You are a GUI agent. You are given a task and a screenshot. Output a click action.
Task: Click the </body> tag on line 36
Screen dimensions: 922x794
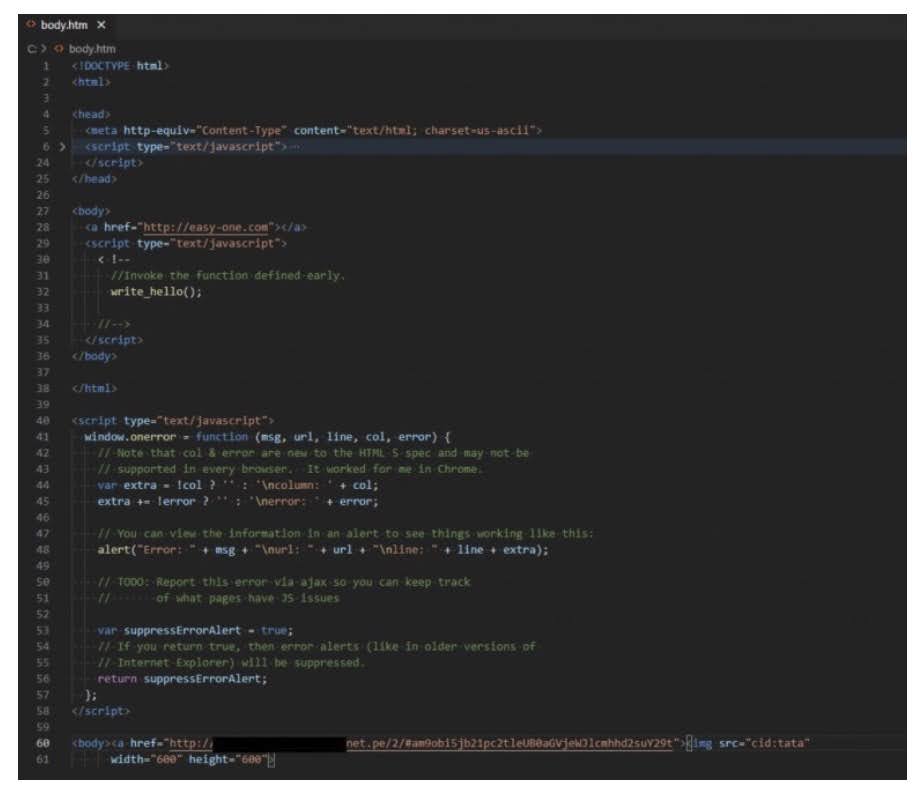pyautogui.click(x=94, y=356)
